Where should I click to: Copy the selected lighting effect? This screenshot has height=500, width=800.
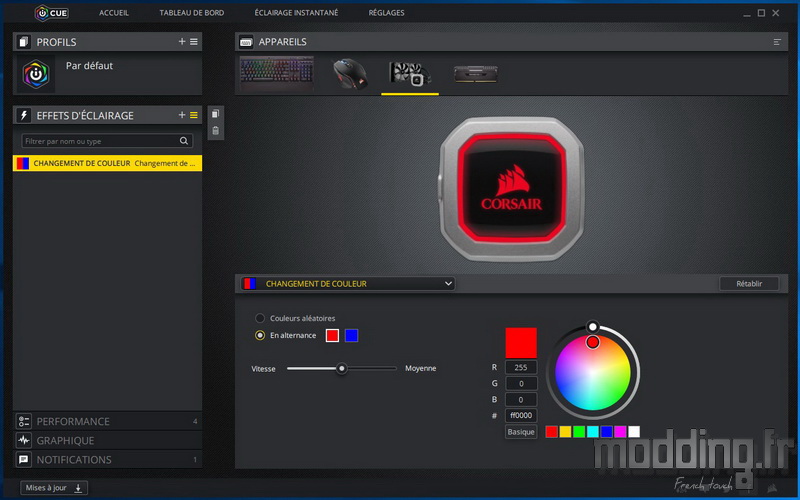point(215,114)
